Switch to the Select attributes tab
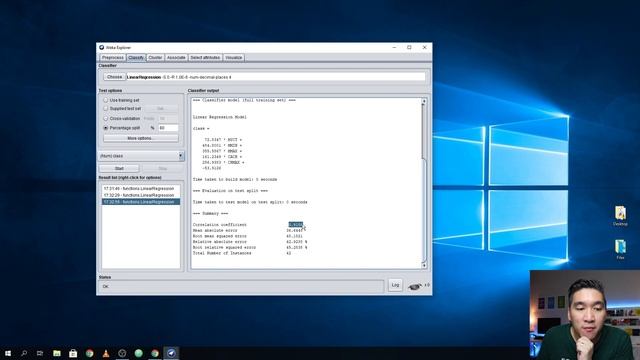The width and height of the screenshot is (640, 360). pos(205,58)
